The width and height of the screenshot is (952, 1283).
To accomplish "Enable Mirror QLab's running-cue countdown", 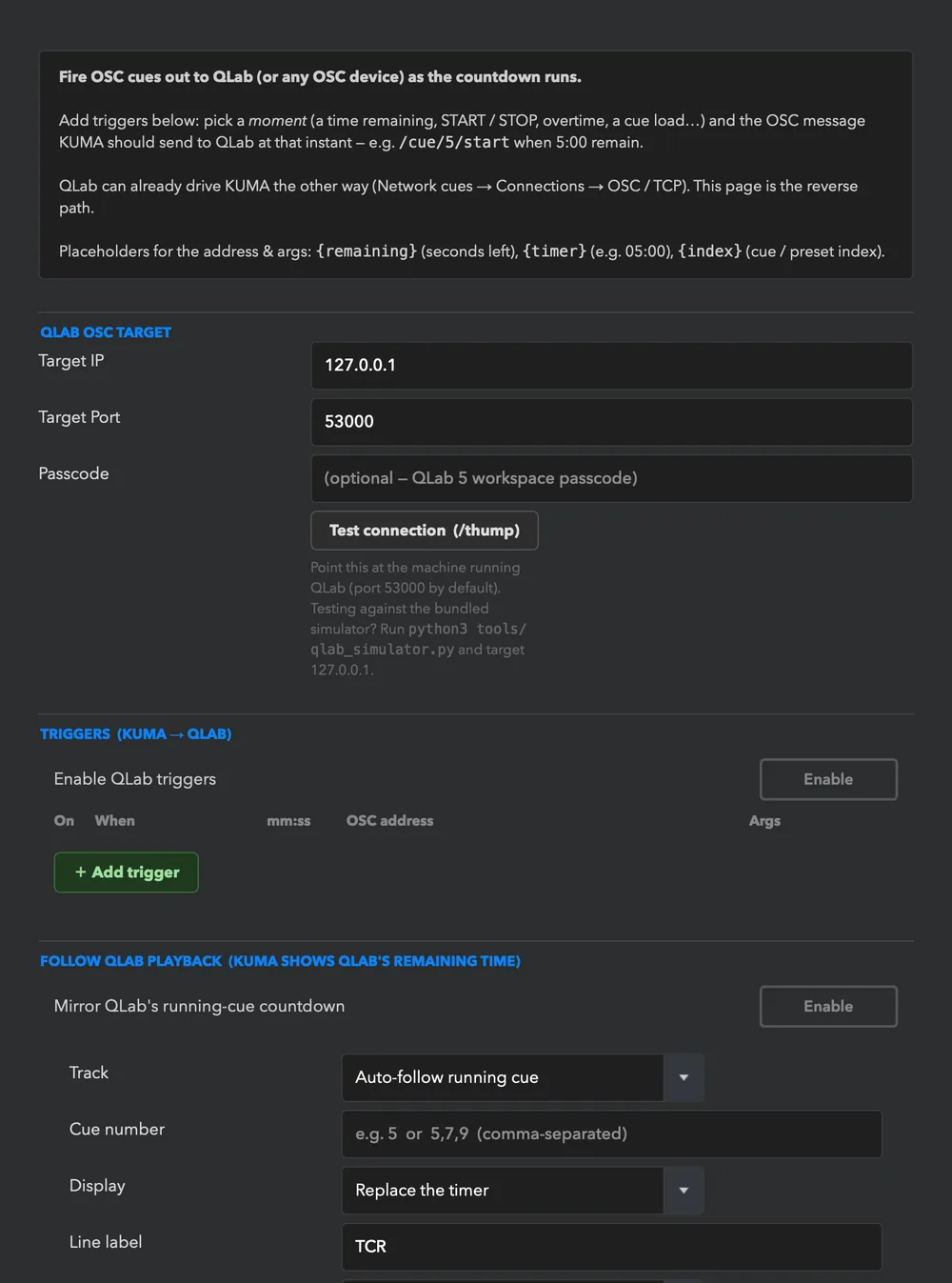I will (828, 1006).
